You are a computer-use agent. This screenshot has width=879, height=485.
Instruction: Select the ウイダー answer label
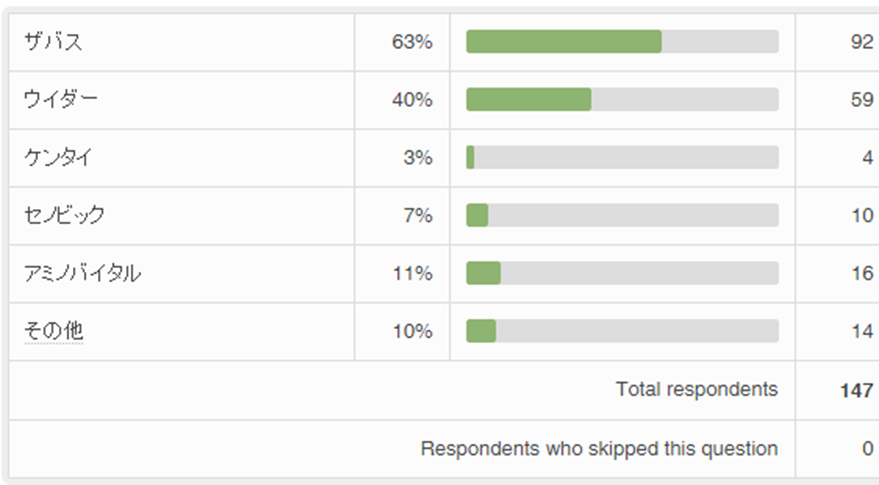[x=61, y=100]
